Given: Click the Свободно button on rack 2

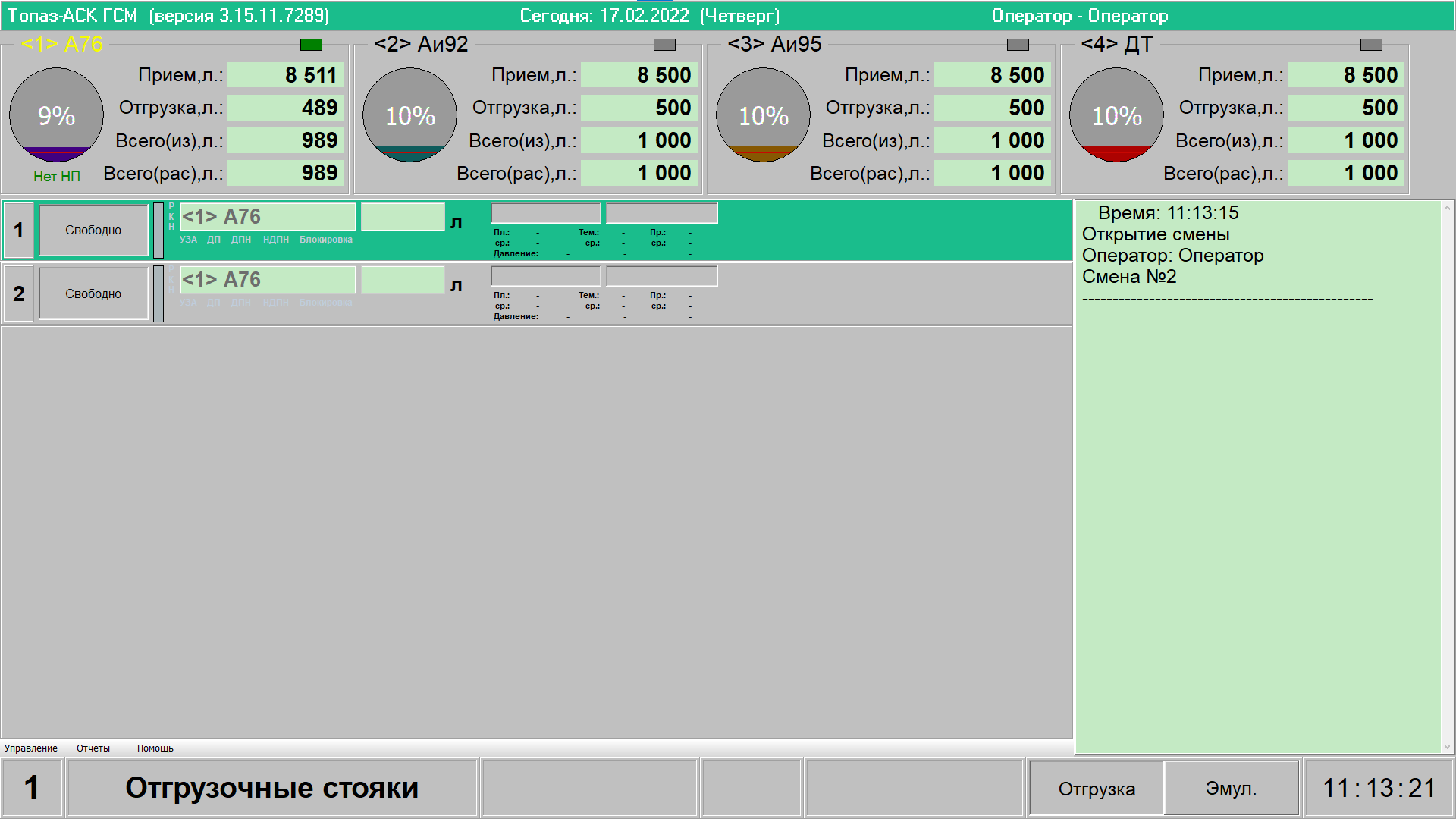Looking at the screenshot, I should coord(93,293).
